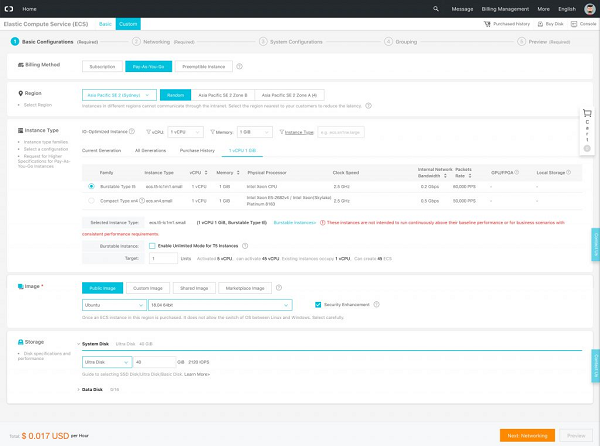Click the Region help question icon
This screenshot has height=446, width=600.
[368, 106]
